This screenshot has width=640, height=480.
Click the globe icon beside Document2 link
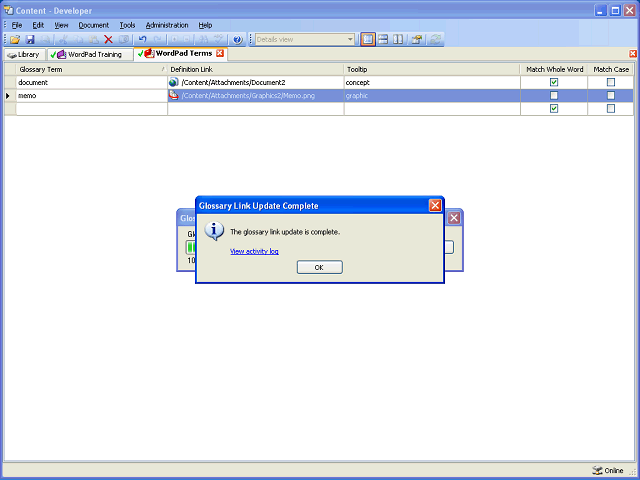pyautogui.click(x=173, y=82)
